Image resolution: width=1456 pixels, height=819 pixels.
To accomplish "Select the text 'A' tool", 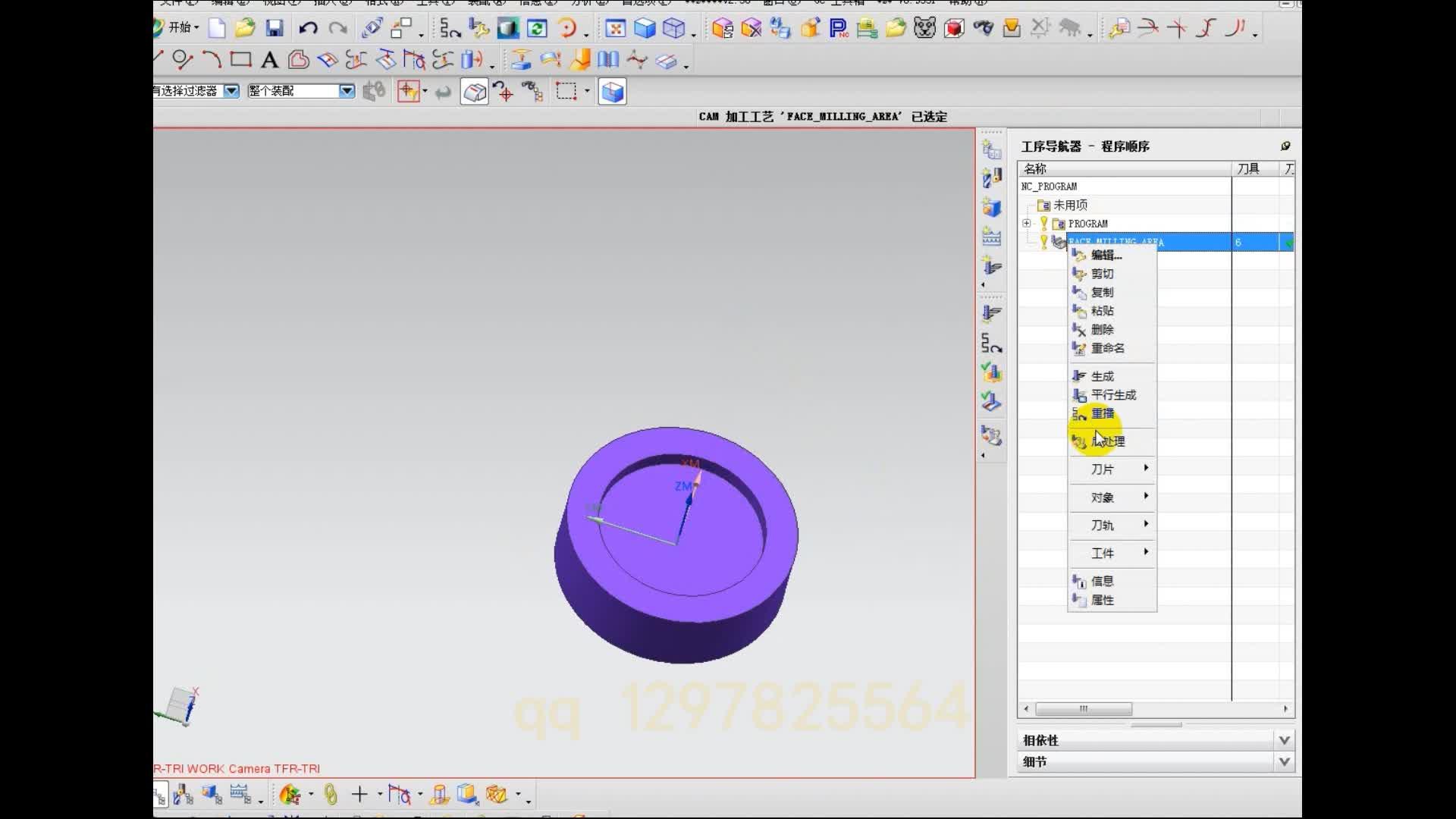I will coord(269,60).
